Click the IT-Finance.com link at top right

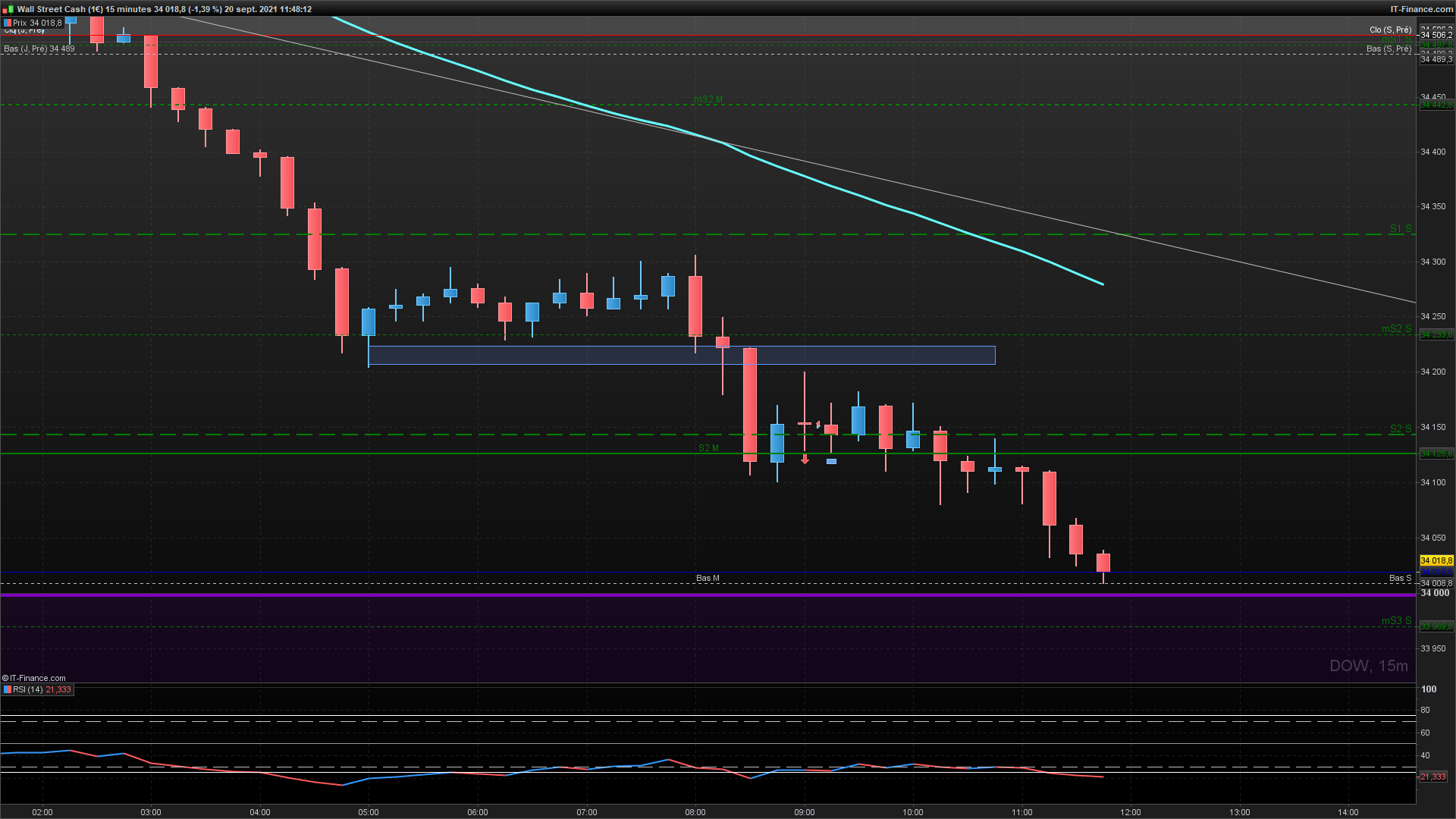point(1421,9)
